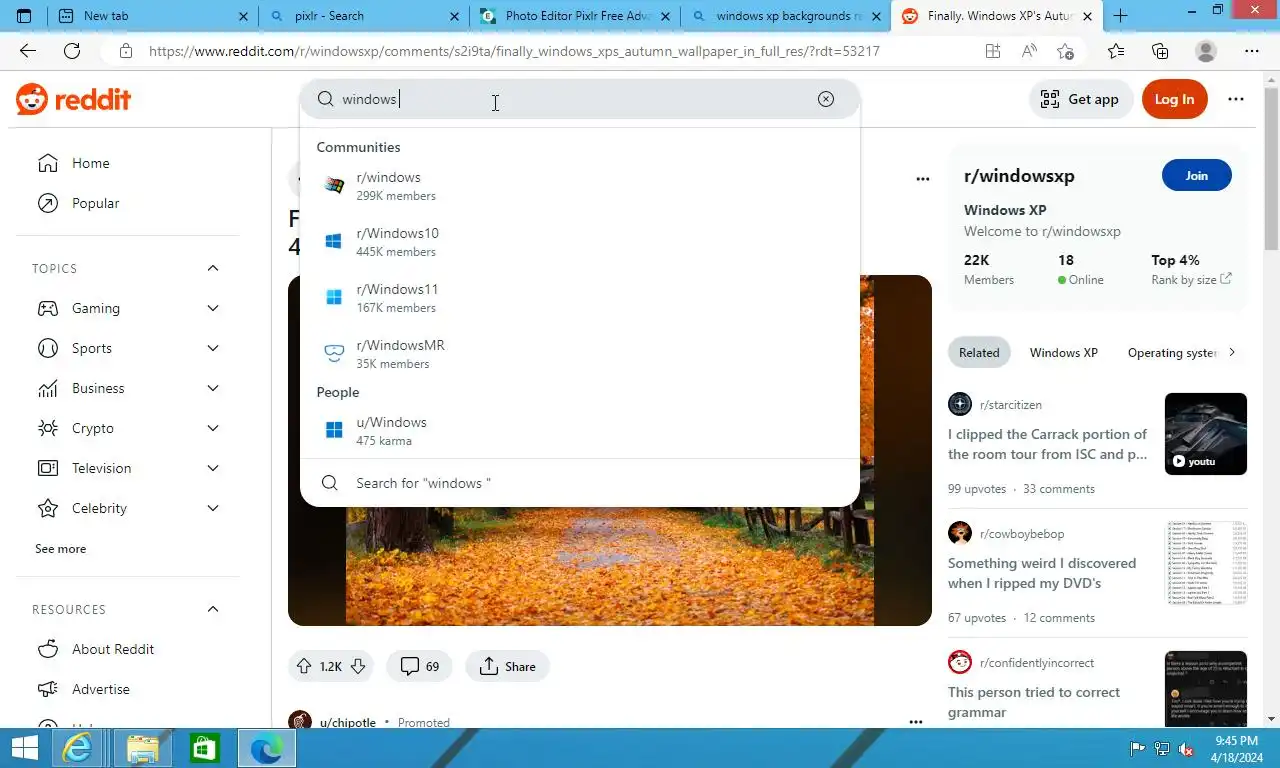The width and height of the screenshot is (1280, 768).
Task: Launch Internet Explorer from taskbar
Action: point(78,748)
